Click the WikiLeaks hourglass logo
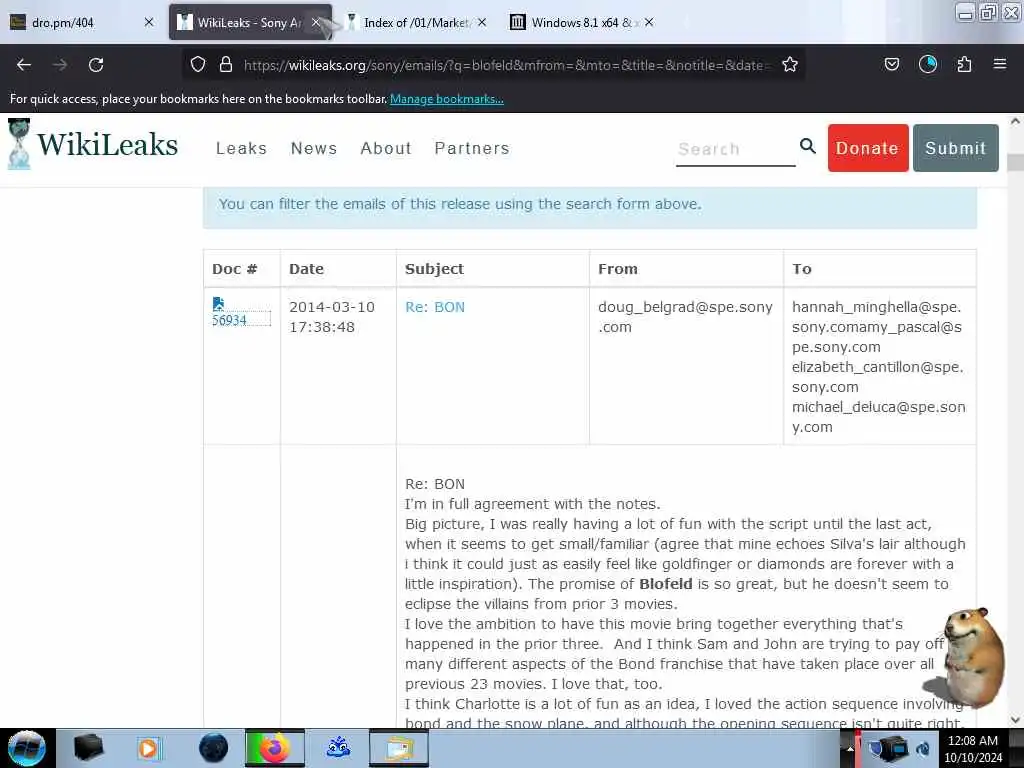The image size is (1024, 768). (x=19, y=144)
